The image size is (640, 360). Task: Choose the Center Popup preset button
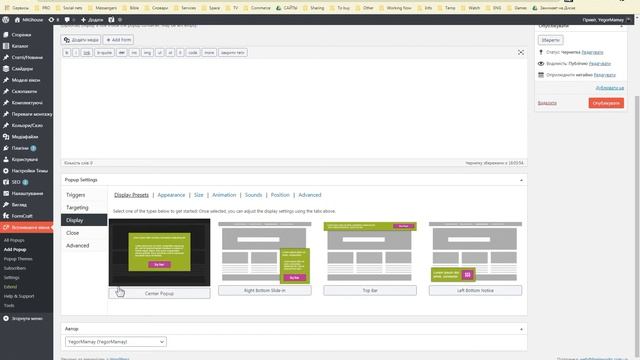coord(160,293)
